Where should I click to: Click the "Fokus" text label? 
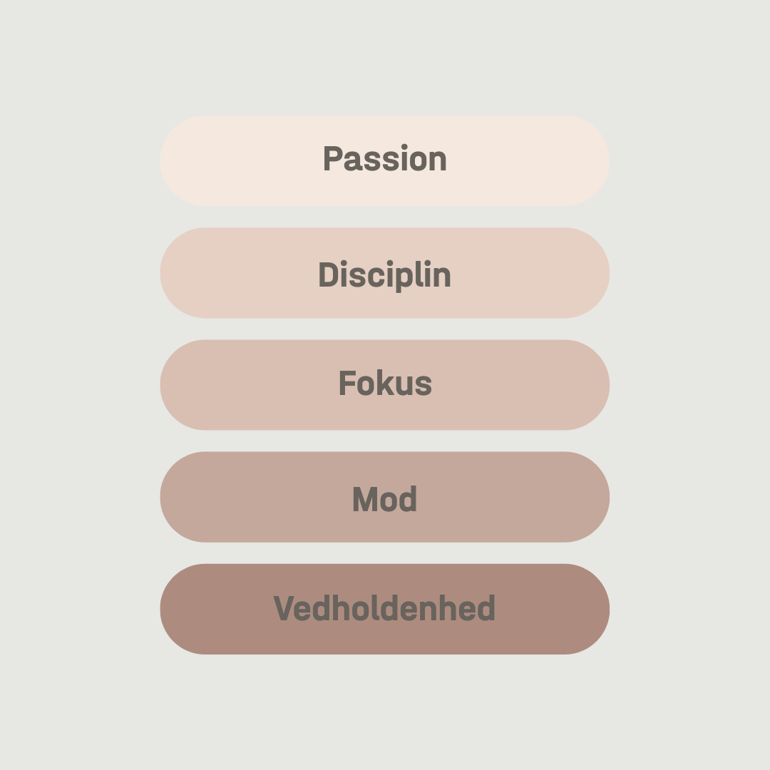click(384, 384)
